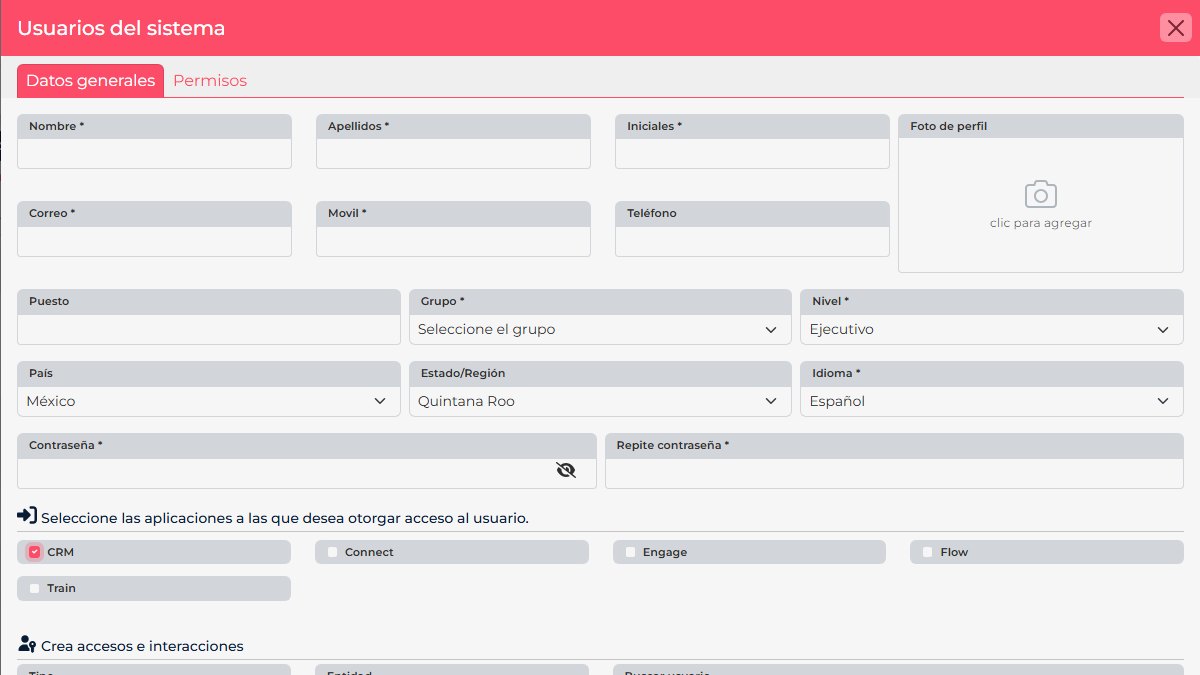Expand the Estado/Región dropdown showing Quintana Roo
The height and width of the screenshot is (675, 1200).
coord(600,401)
